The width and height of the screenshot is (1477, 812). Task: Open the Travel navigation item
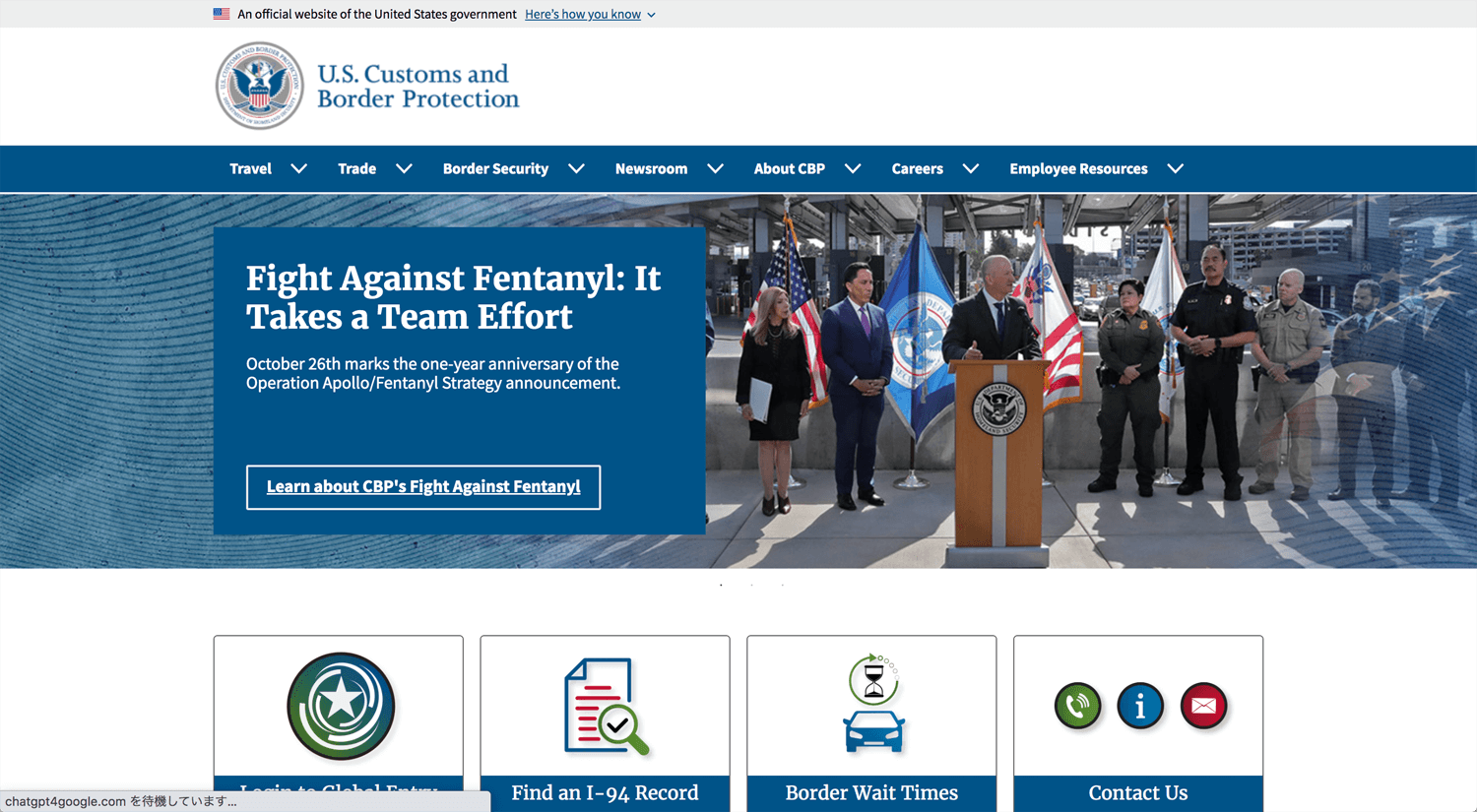tap(250, 169)
